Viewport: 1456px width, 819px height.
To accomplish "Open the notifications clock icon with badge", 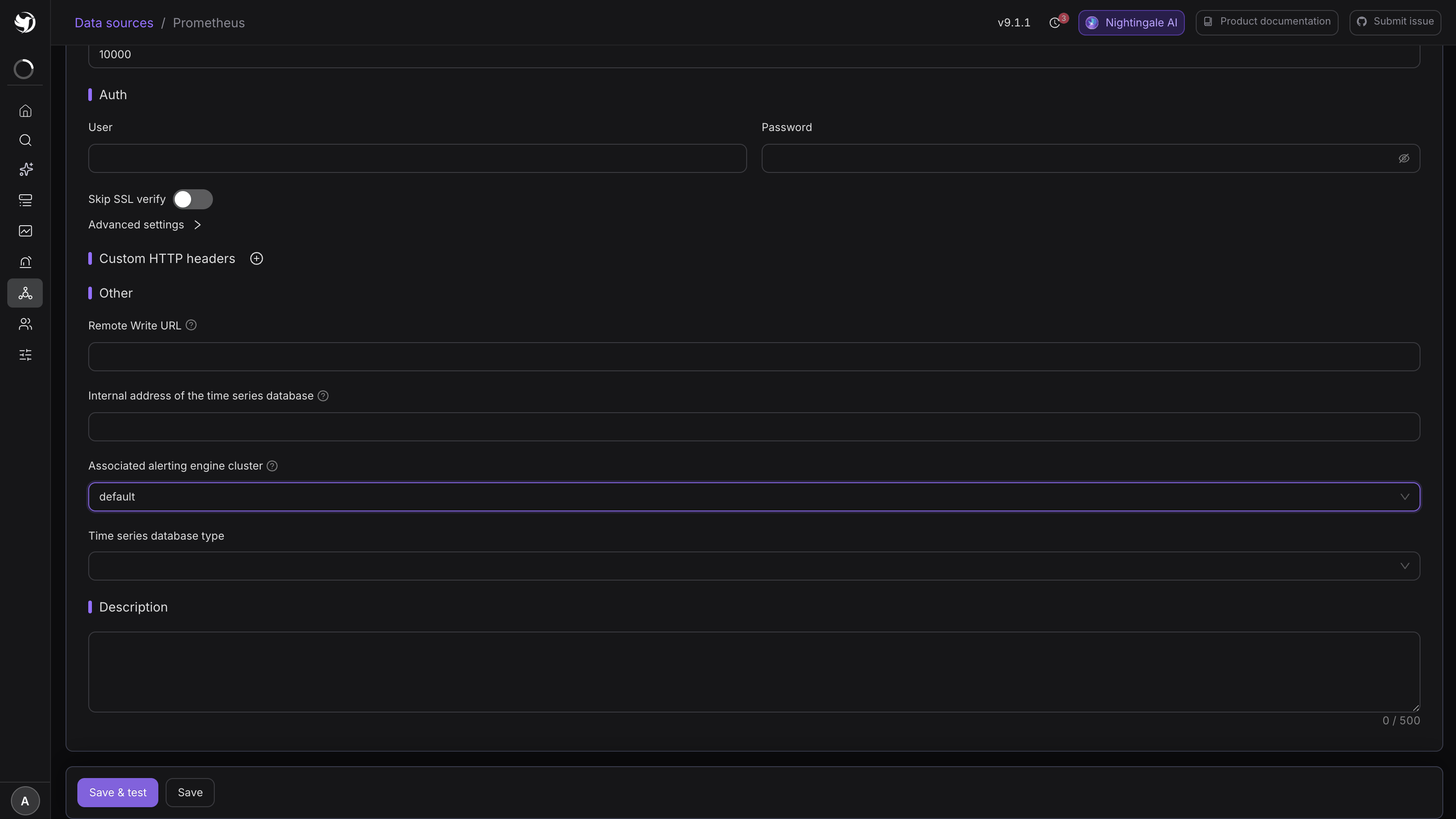I will (1055, 23).
